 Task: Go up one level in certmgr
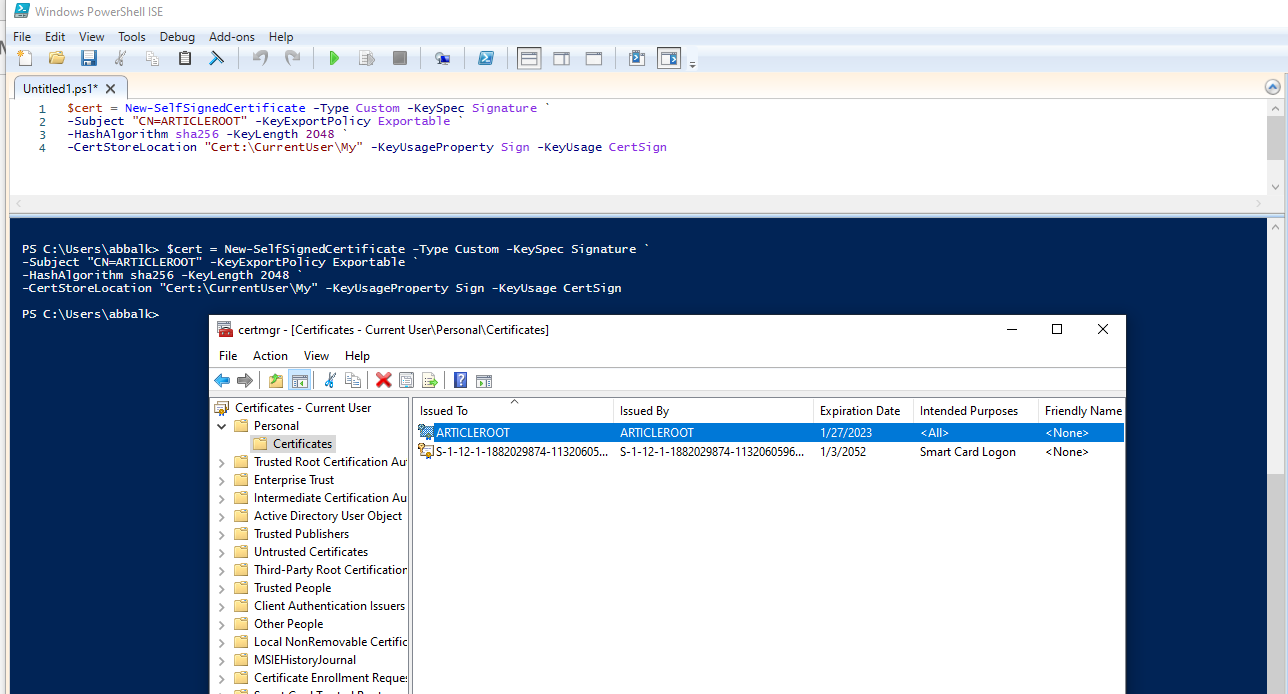point(276,380)
